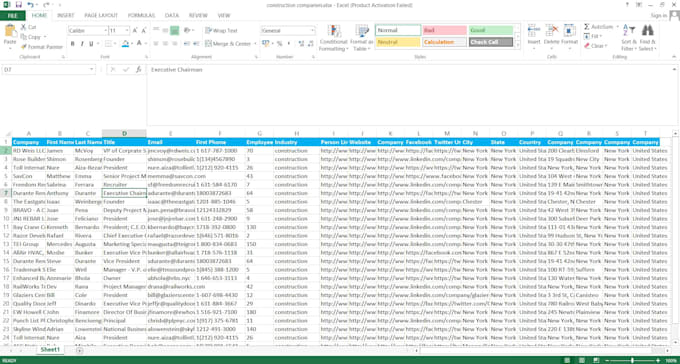Align text left
Viewport: 680px width, 364px height.
(x=156, y=44)
